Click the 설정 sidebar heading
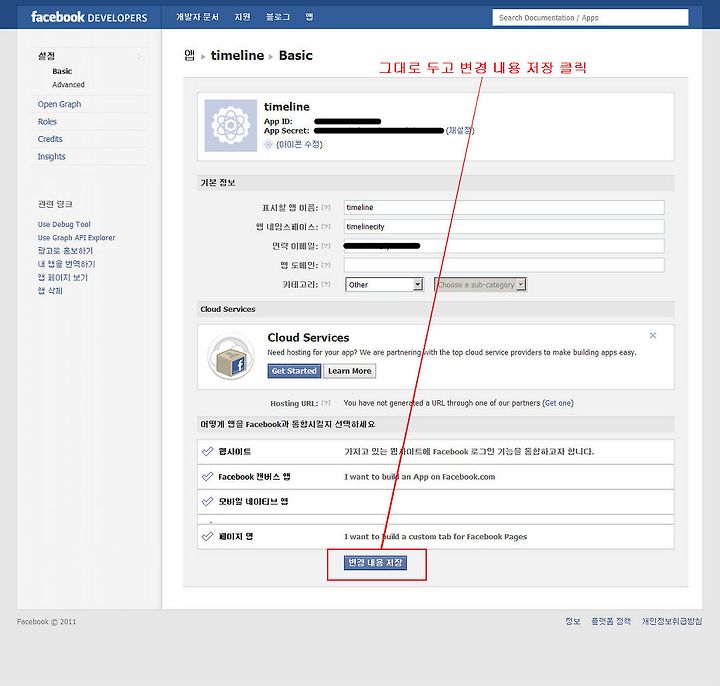Viewport: 720px width, 686px height. [x=46, y=56]
